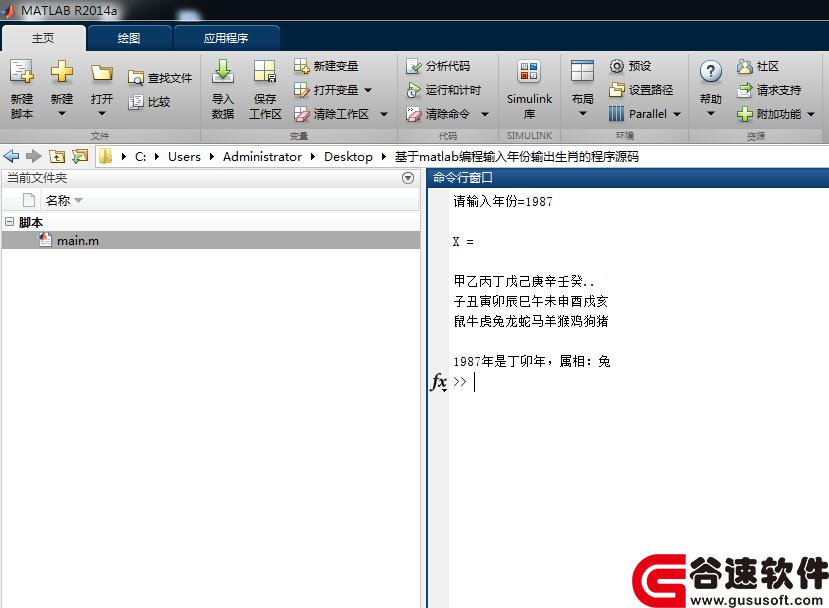829x608 pixels.
Task: Open a file with the 打开 folder icon
Action: click(x=102, y=72)
